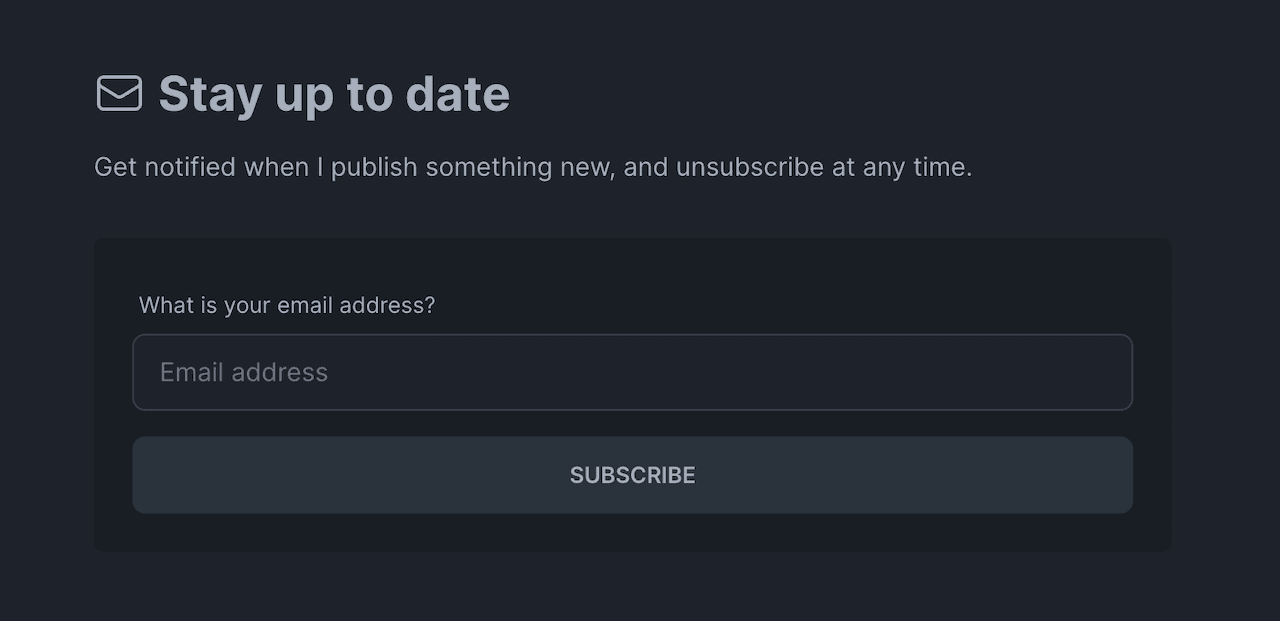The width and height of the screenshot is (1280, 621).
Task: Click "publish something new" in the description
Action: (x=471, y=167)
